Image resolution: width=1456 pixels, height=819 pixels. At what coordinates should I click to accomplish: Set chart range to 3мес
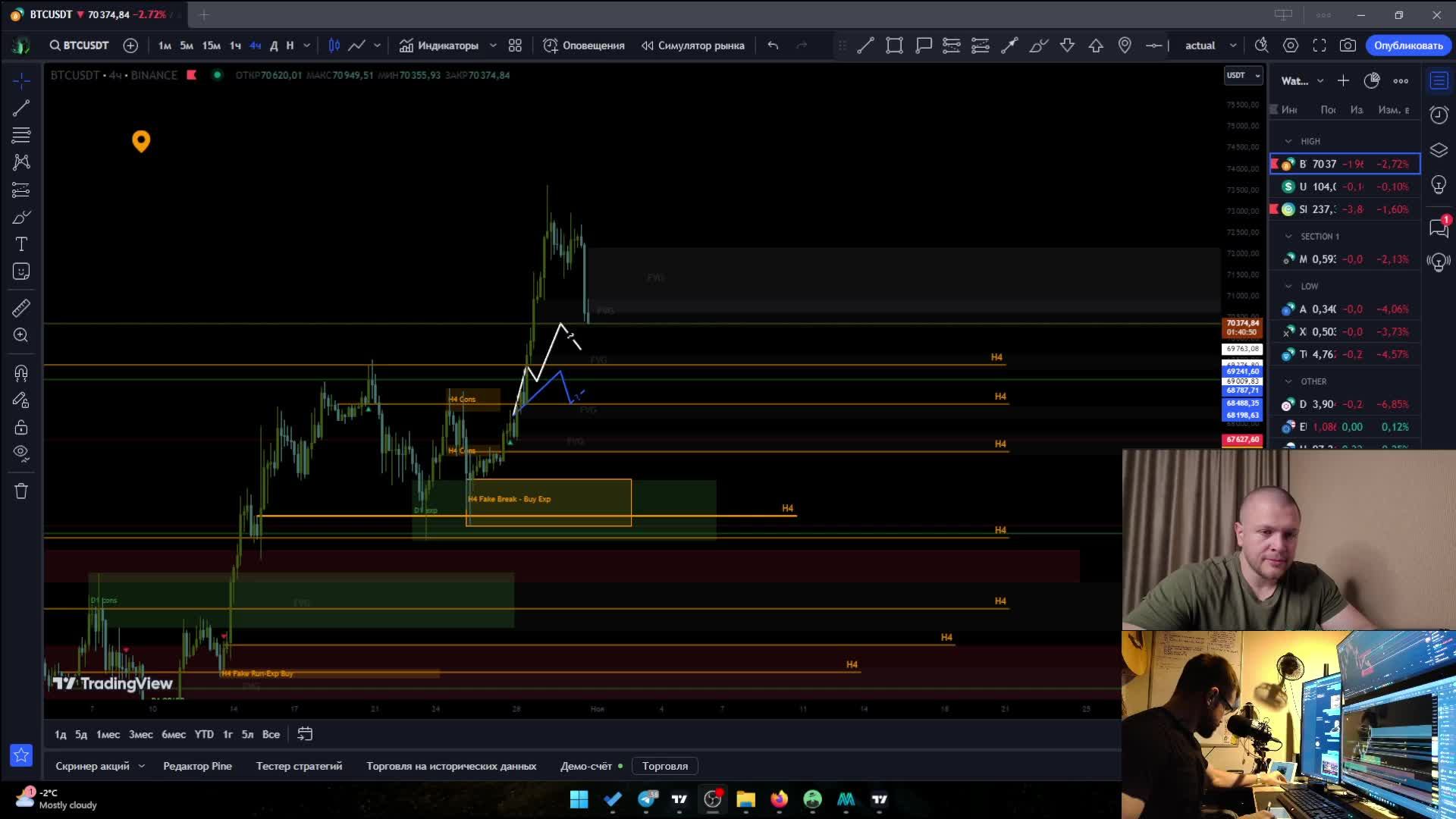140,734
